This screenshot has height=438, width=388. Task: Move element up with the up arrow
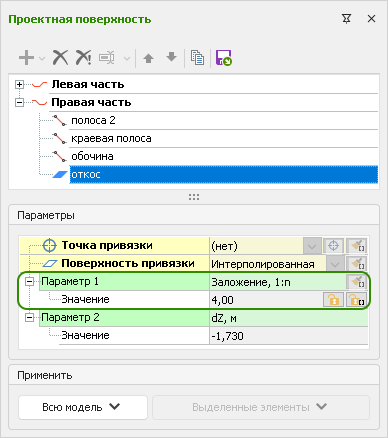click(x=148, y=58)
